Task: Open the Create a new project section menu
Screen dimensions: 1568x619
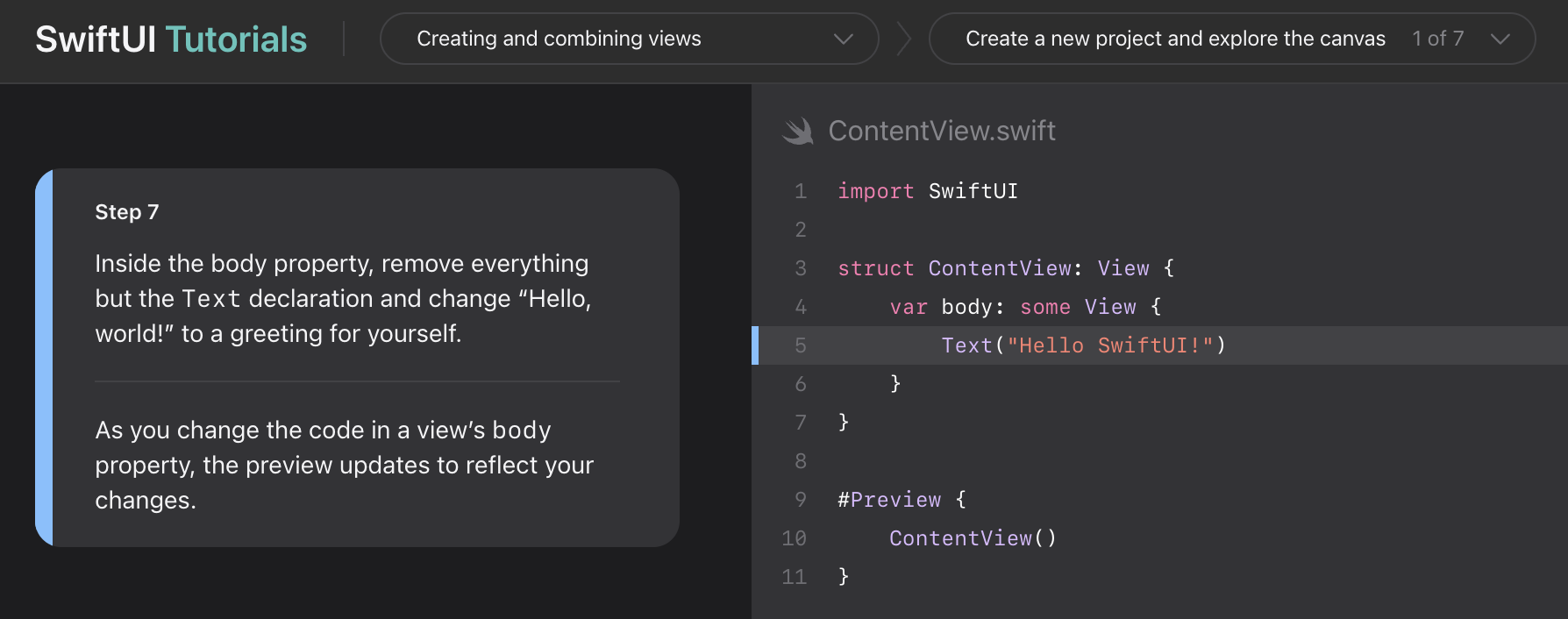Action: pos(1175,39)
